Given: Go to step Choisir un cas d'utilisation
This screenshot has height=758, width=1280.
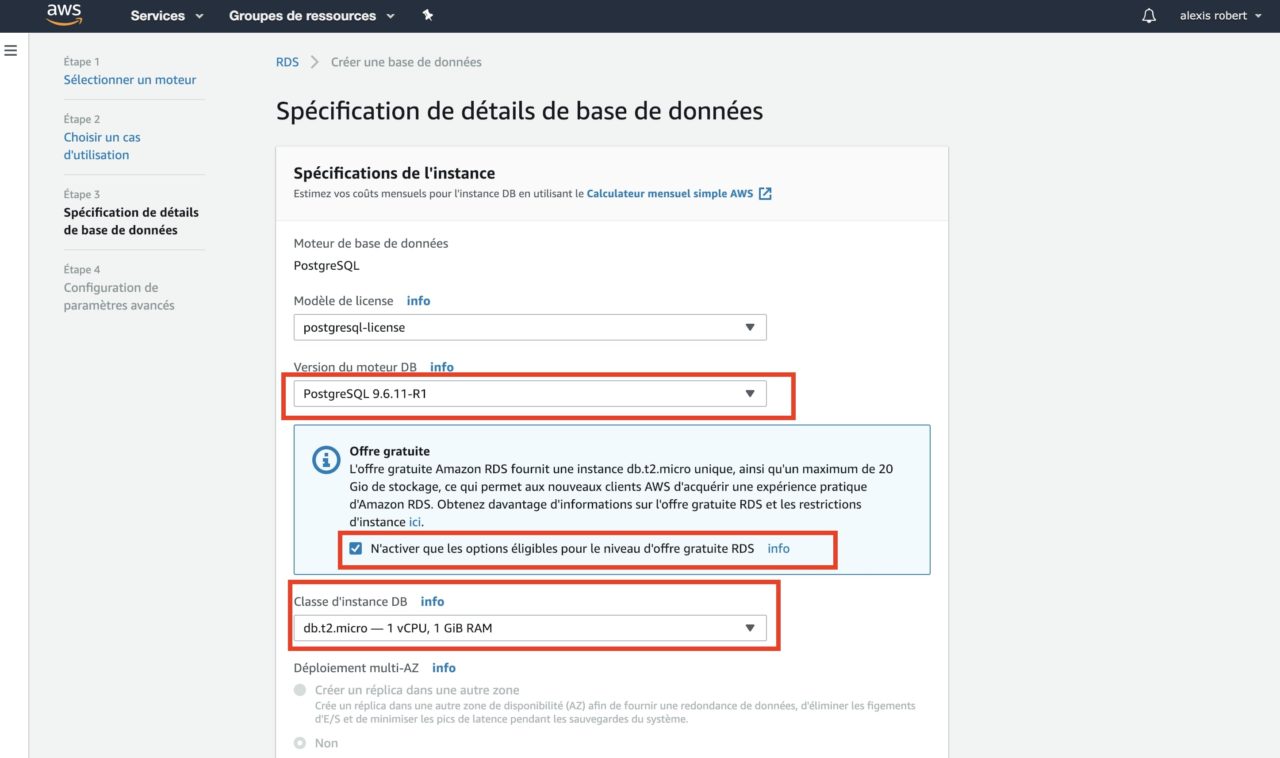Looking at the screenshot, I should [x=102, y=146].
